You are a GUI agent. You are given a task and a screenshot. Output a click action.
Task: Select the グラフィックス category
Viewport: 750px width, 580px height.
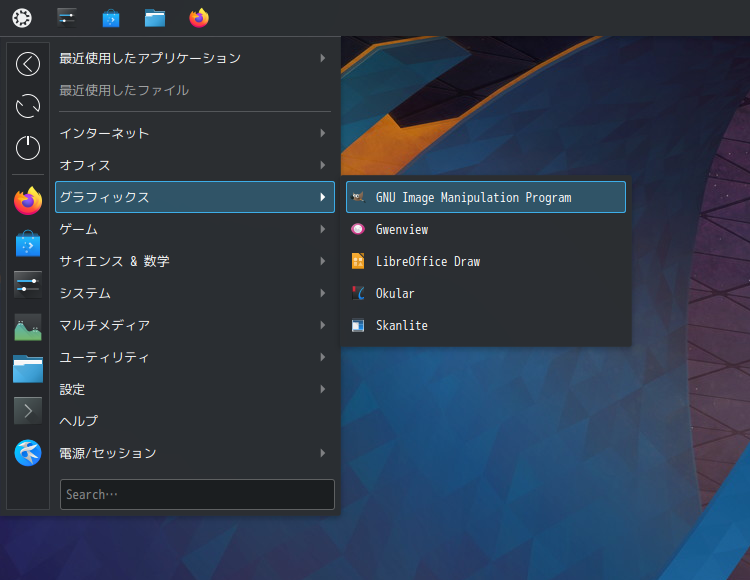coord(195,197)
